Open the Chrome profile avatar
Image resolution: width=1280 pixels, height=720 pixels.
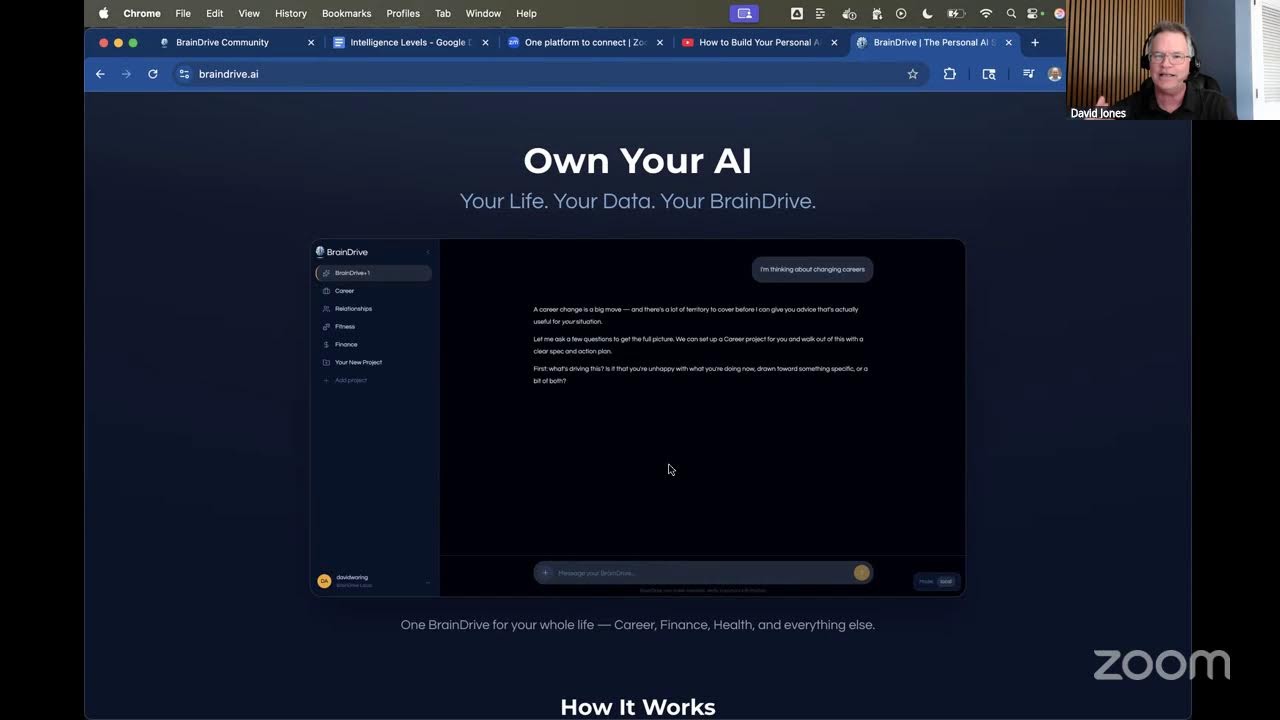(x=1054, y=74)
